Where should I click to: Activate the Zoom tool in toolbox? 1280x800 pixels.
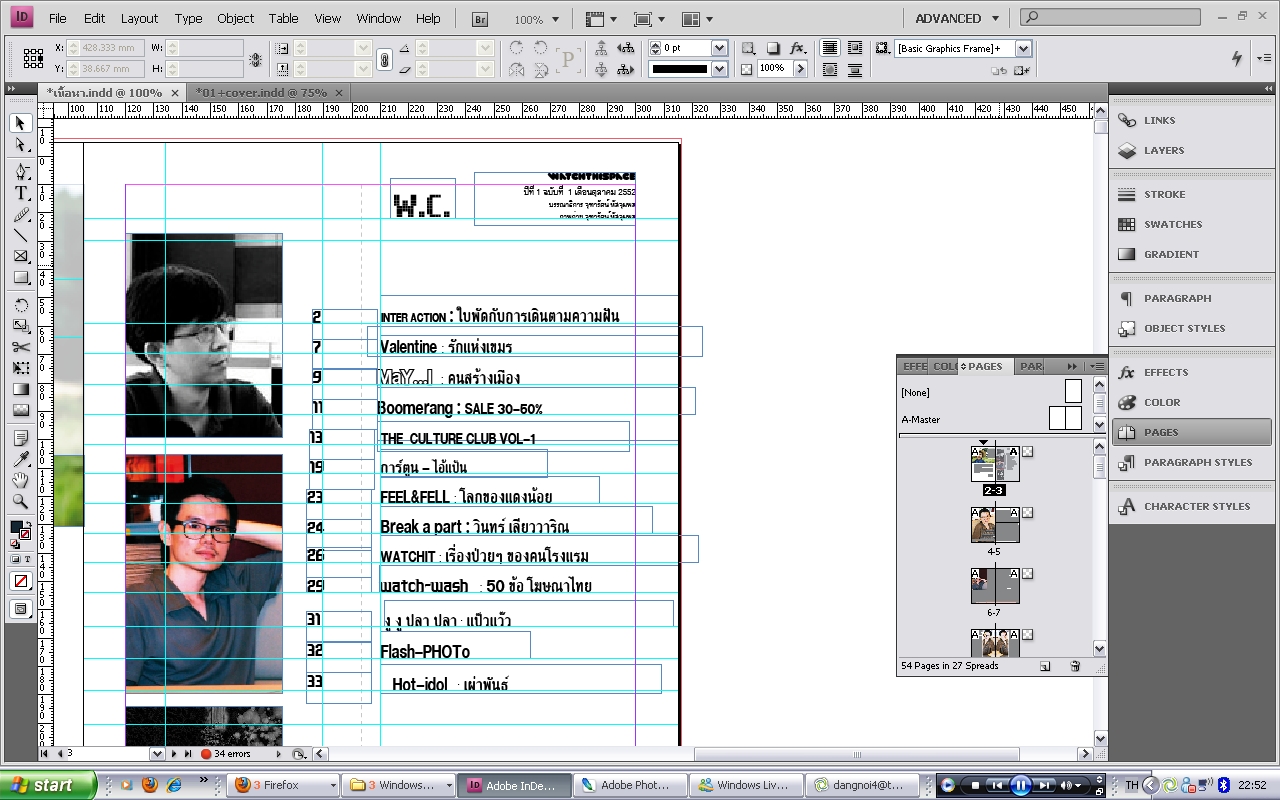pyautogui.click(x=21, y=501)
